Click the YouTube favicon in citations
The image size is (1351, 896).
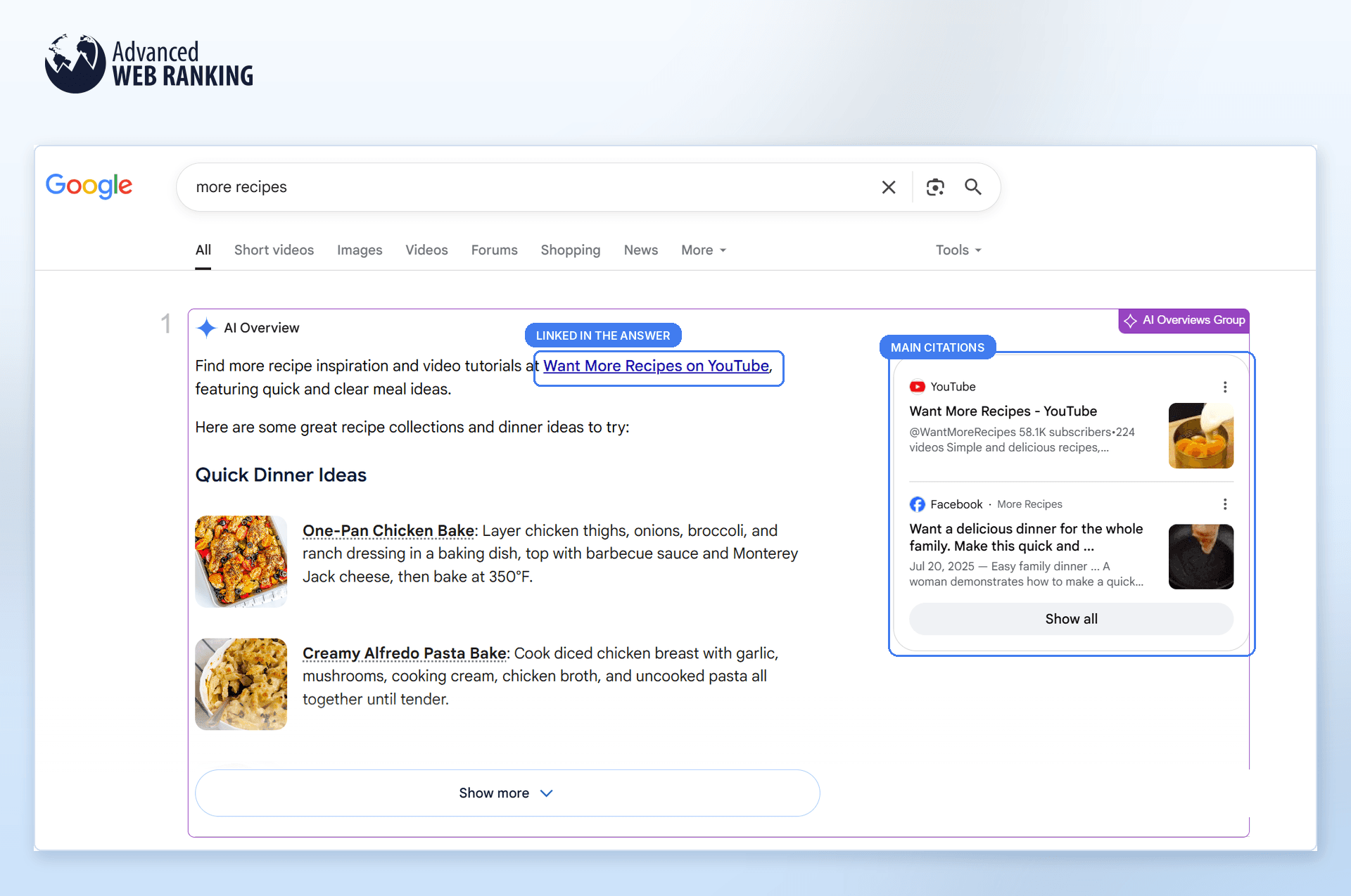(918, 387)
